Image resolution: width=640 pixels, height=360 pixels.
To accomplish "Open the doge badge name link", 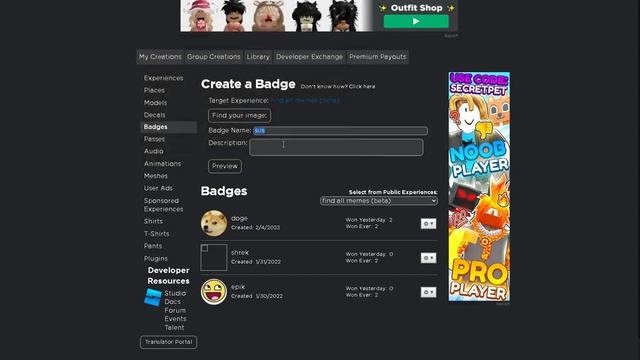I will (x=239, y=218).
